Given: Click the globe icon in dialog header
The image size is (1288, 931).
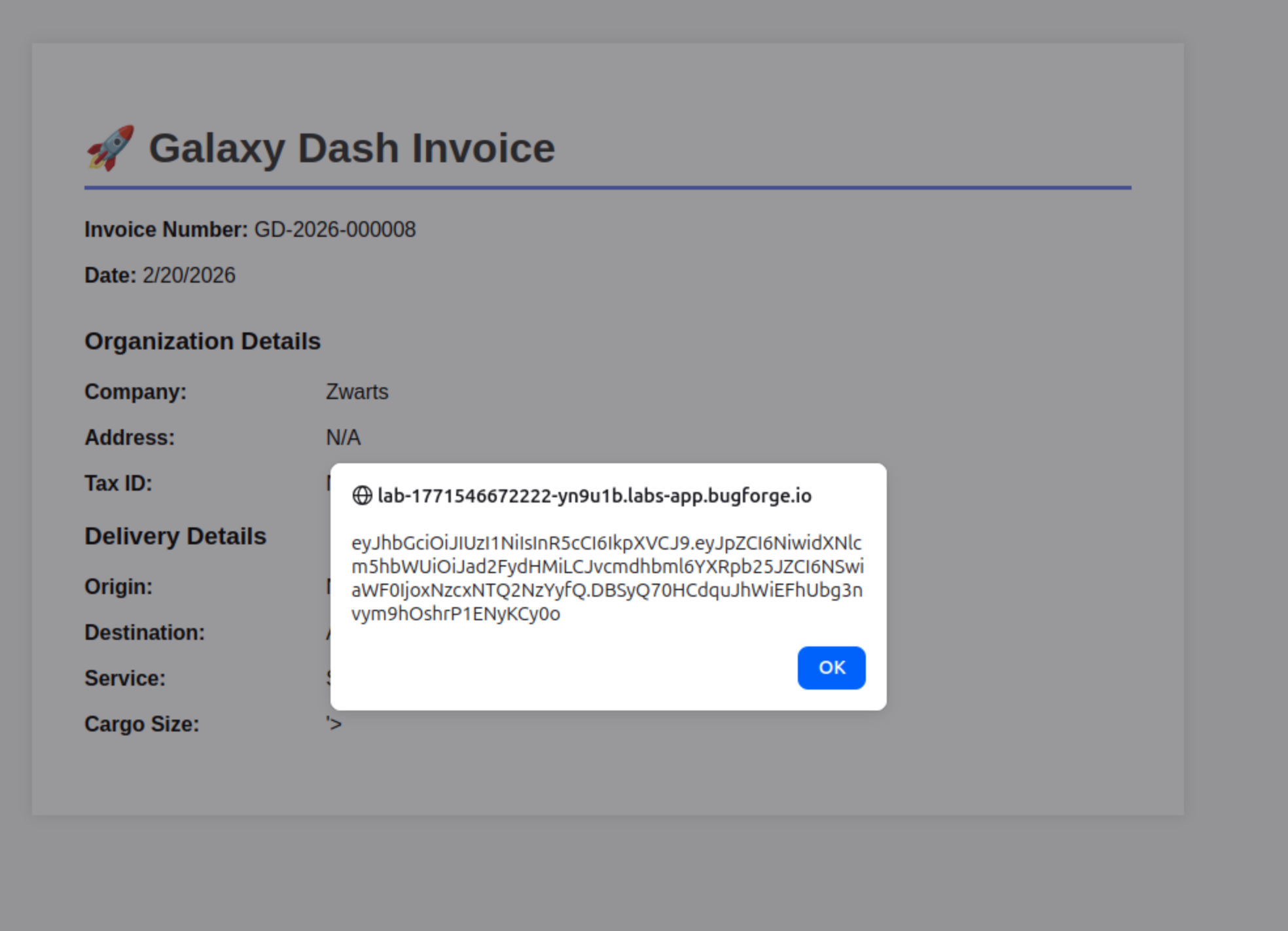Looking at the screenshot, I should coord(362,496).
